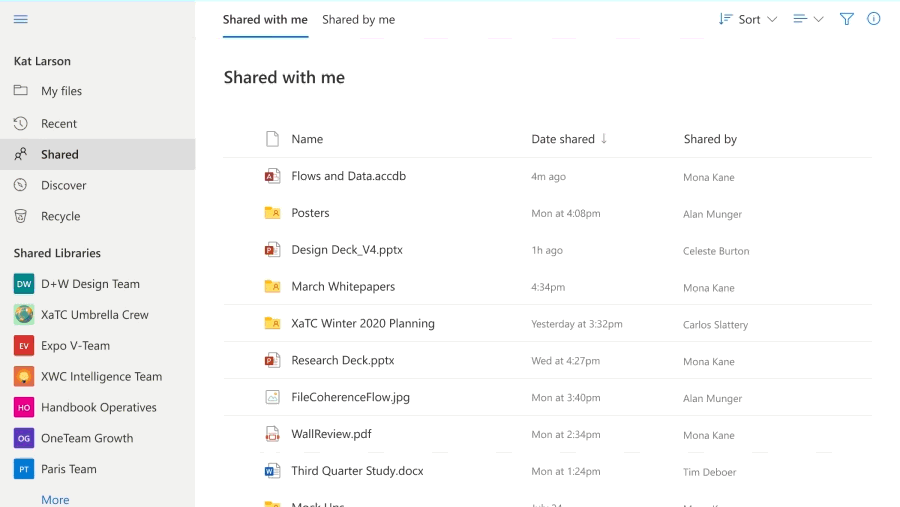Open the XaTC Winter 2020 Planning folder
Viewport: 900px width, 507px height.
(x=362, y=324)
